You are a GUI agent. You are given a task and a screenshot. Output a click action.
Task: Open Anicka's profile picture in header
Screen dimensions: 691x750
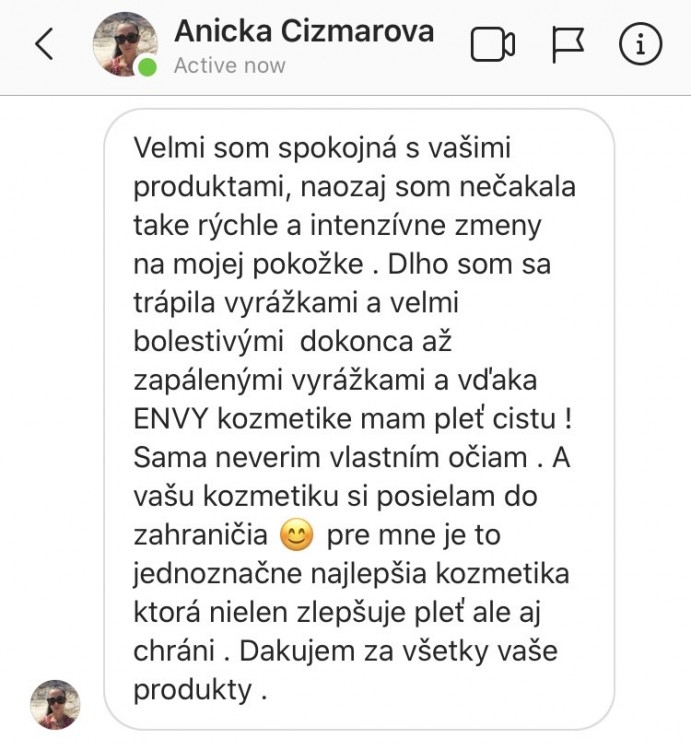point(125,44)
